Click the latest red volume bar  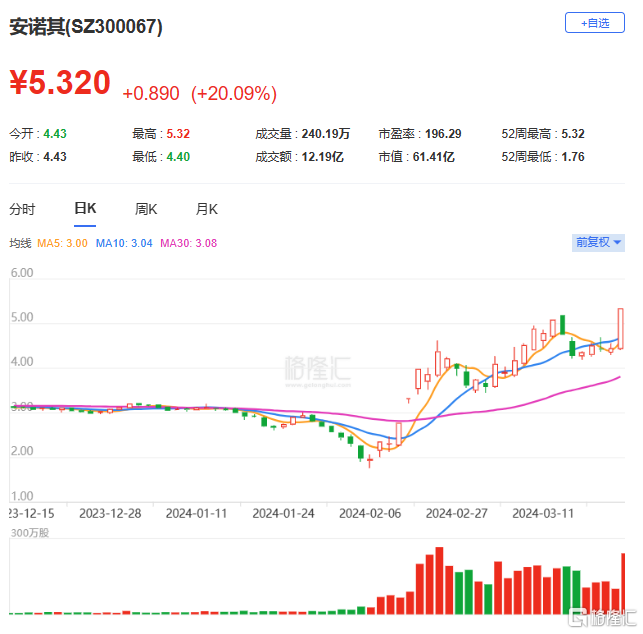tap(623, 584)
